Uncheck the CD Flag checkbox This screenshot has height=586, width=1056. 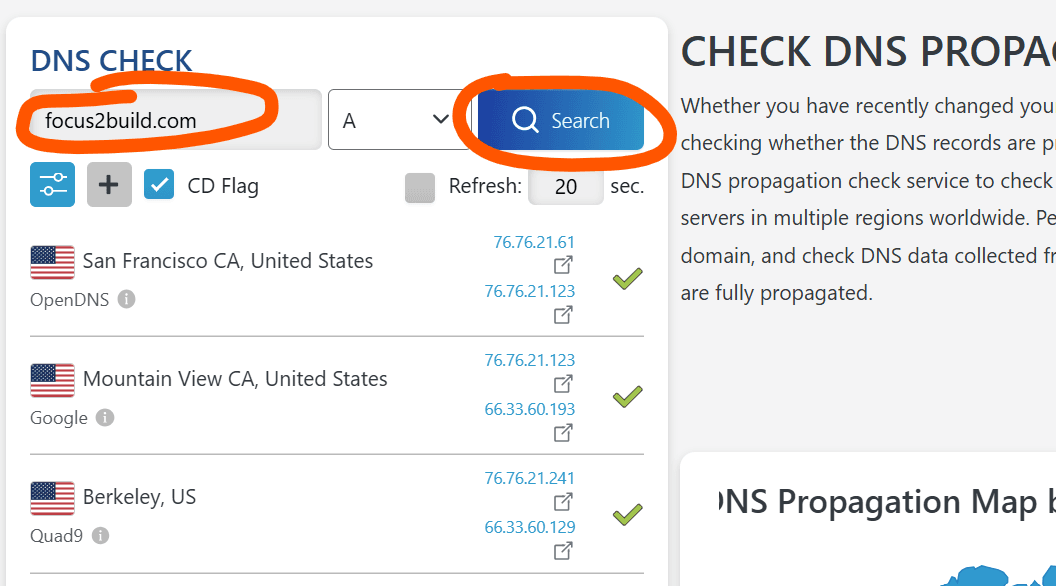coord(159,186)
